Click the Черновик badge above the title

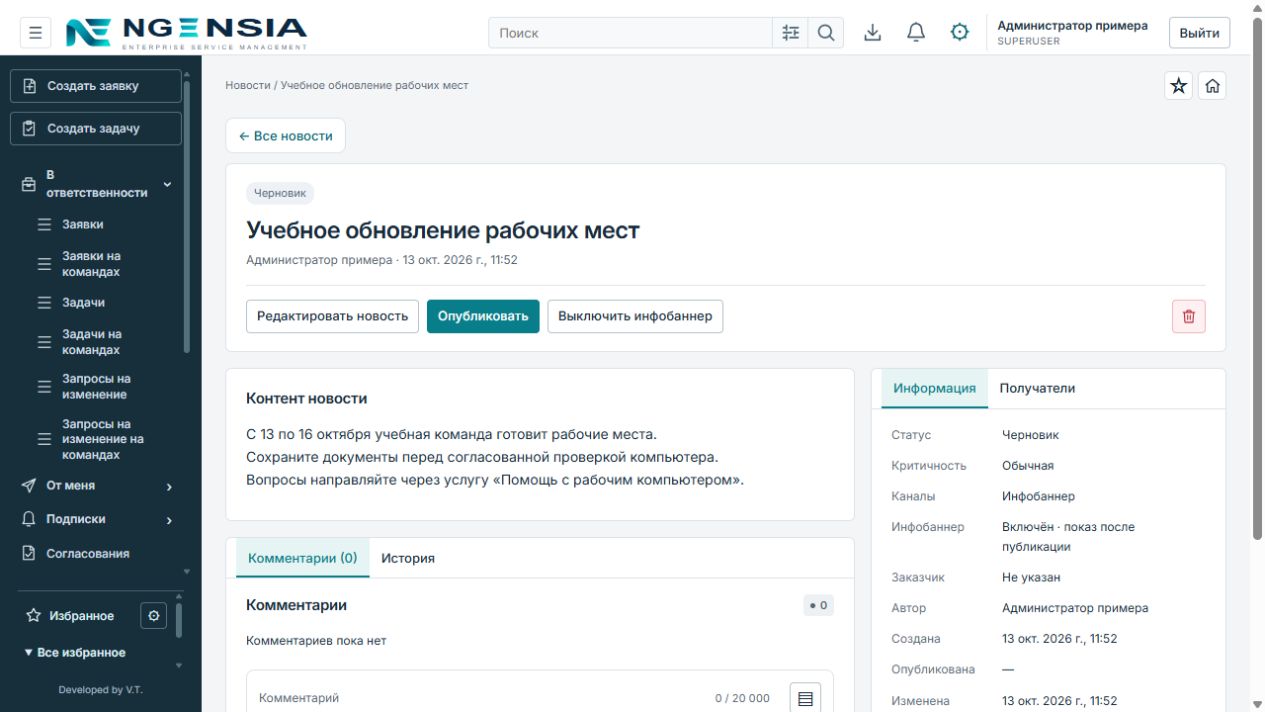pyautogui.click(x=280, y=194)
